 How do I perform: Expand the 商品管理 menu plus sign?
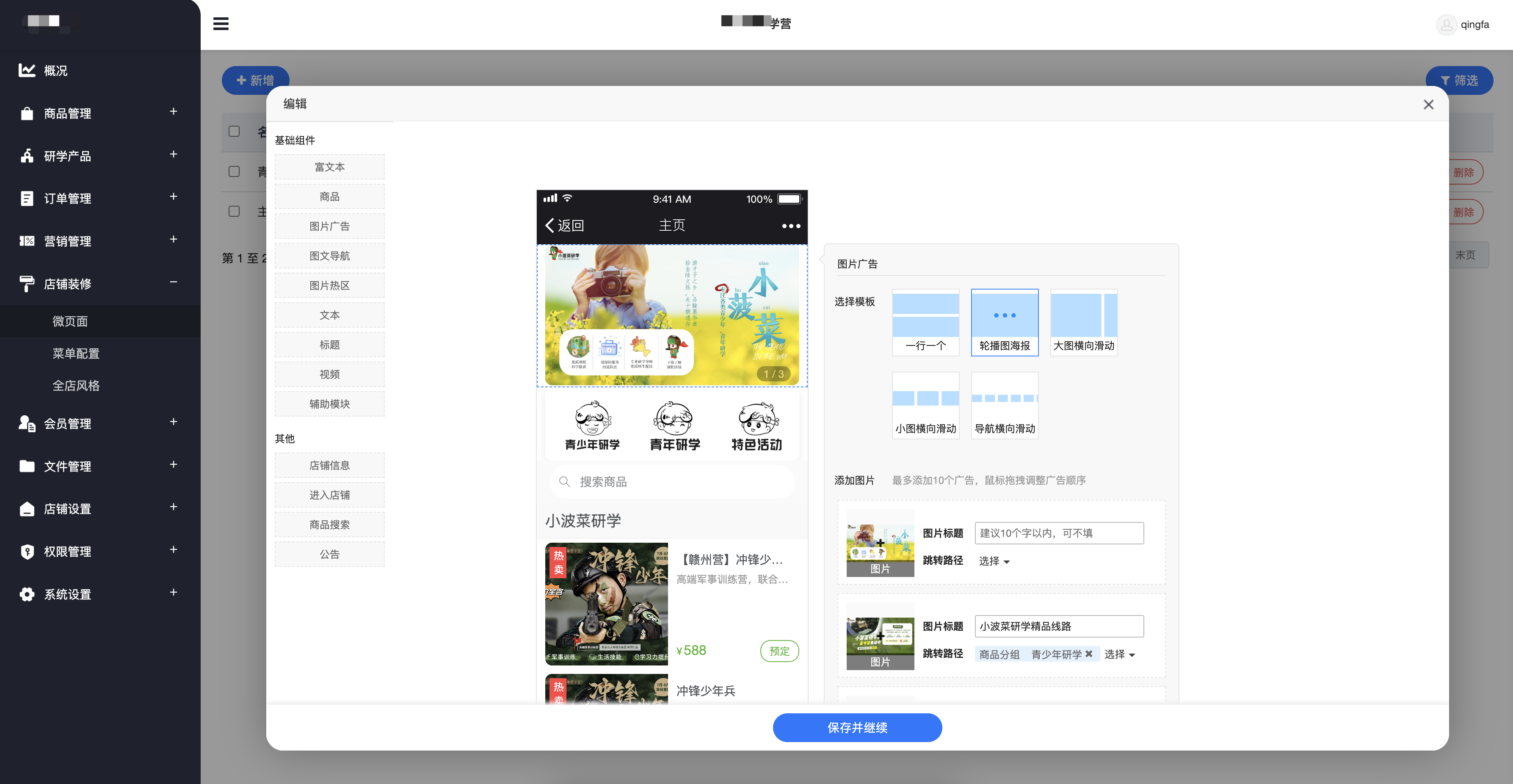(x=173, y=112)
